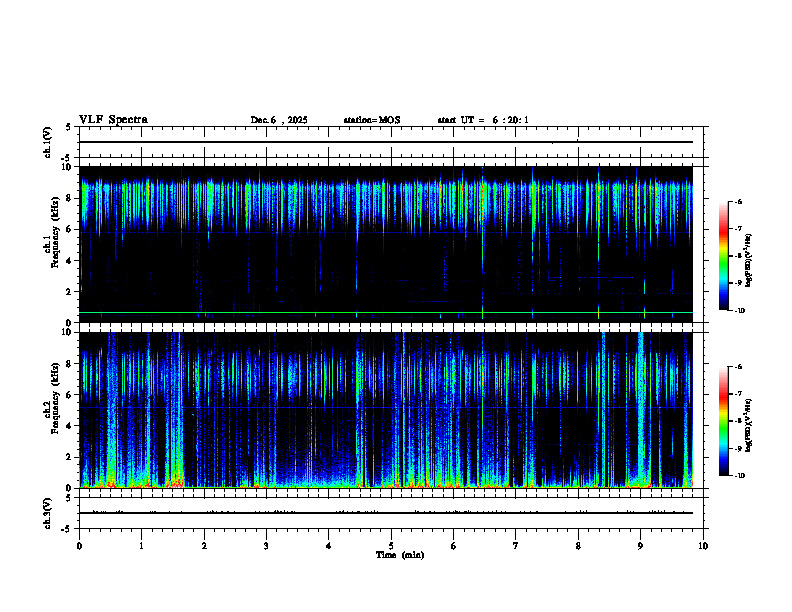This screenshot has height=612, width=792.
Task: Click the ch.1 color scale bar
Action: point(724,256)
